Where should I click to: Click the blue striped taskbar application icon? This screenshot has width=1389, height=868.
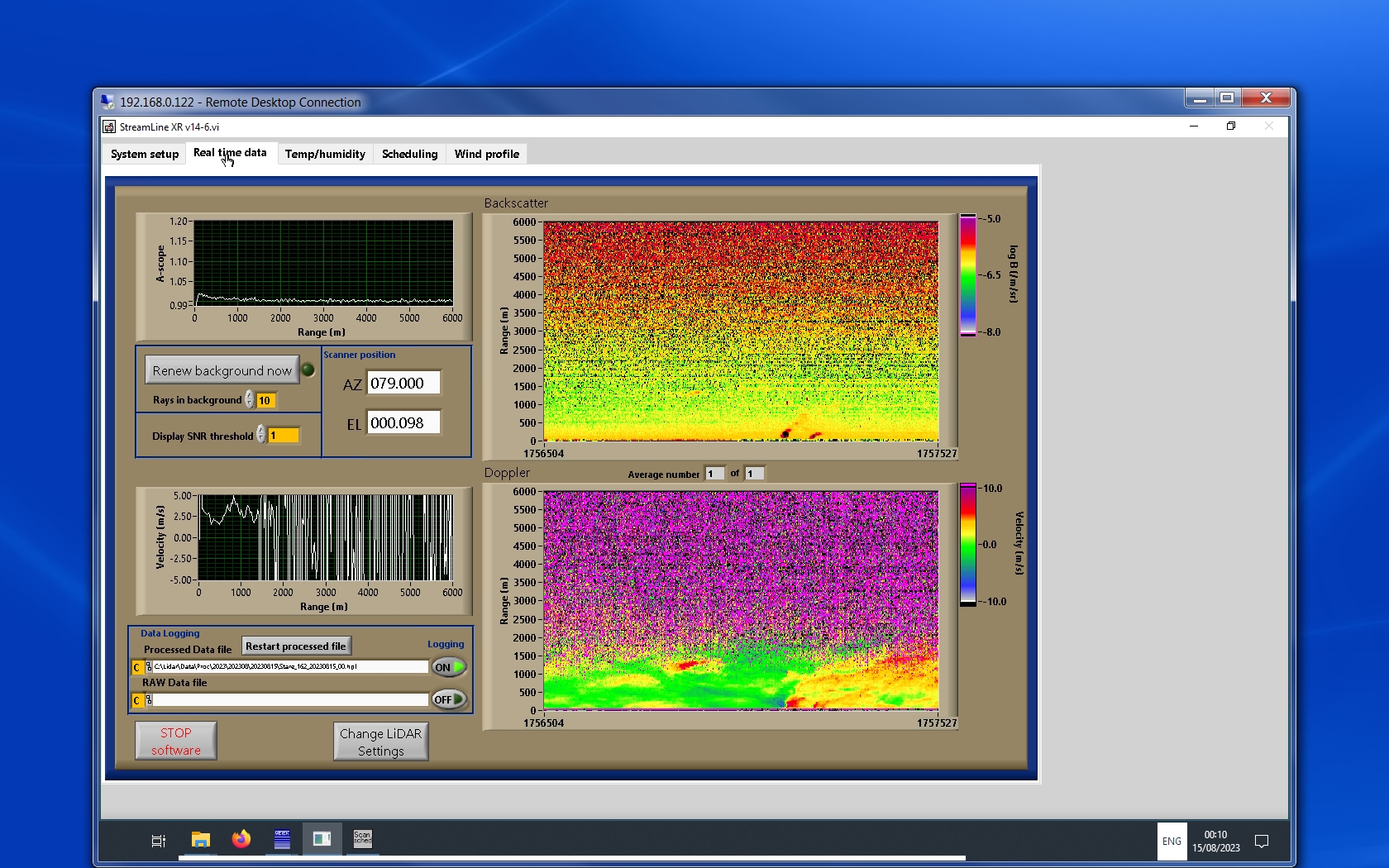(x=282, y=839)
